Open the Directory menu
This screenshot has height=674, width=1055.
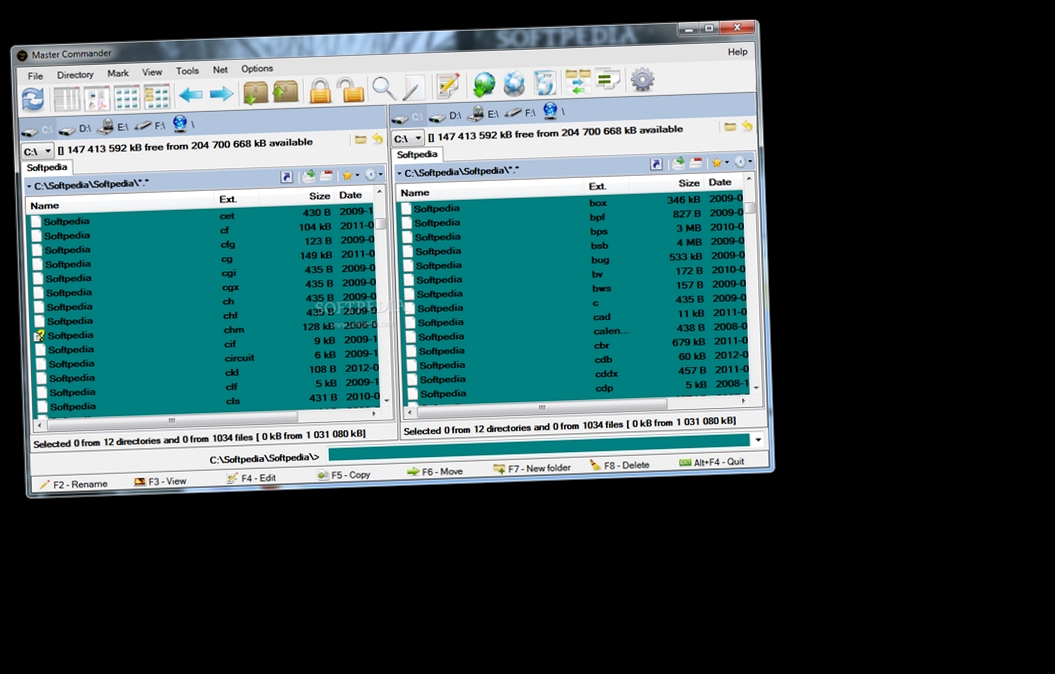[75, 75]
